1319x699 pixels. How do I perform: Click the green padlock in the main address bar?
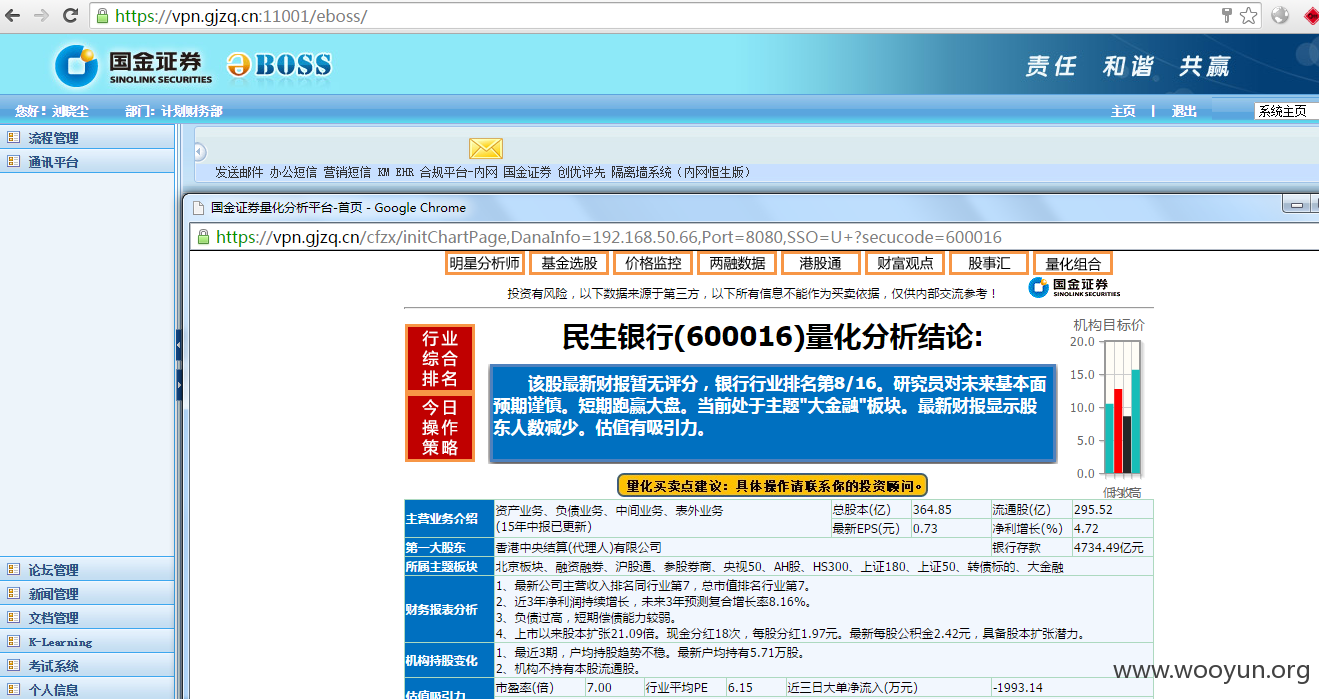(x=101, y=16)
